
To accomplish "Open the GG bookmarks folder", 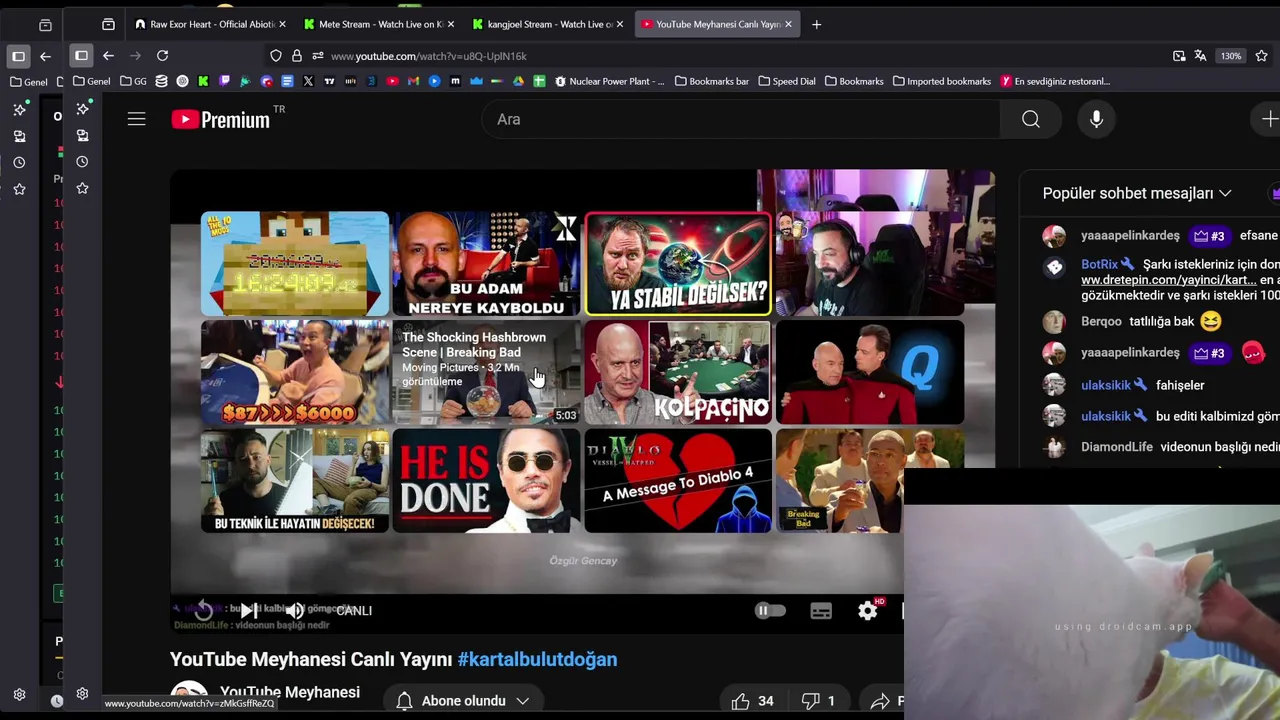I will coord(133,81).
